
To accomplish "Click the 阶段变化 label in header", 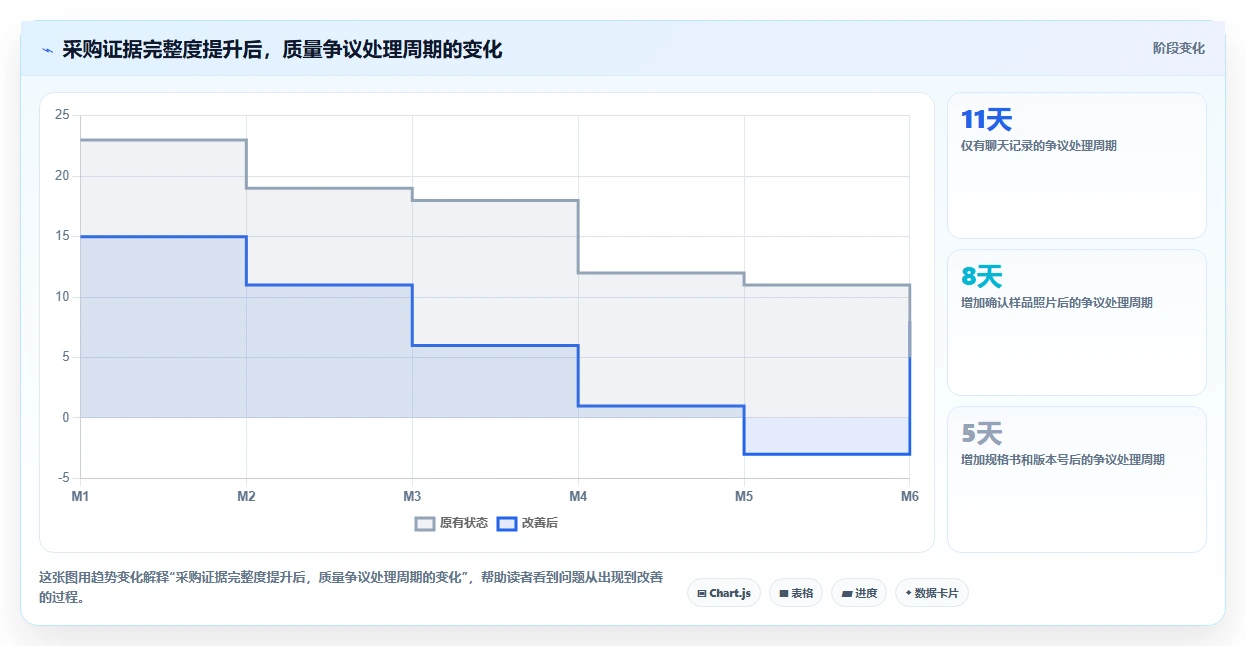I will pos(1179,48).
